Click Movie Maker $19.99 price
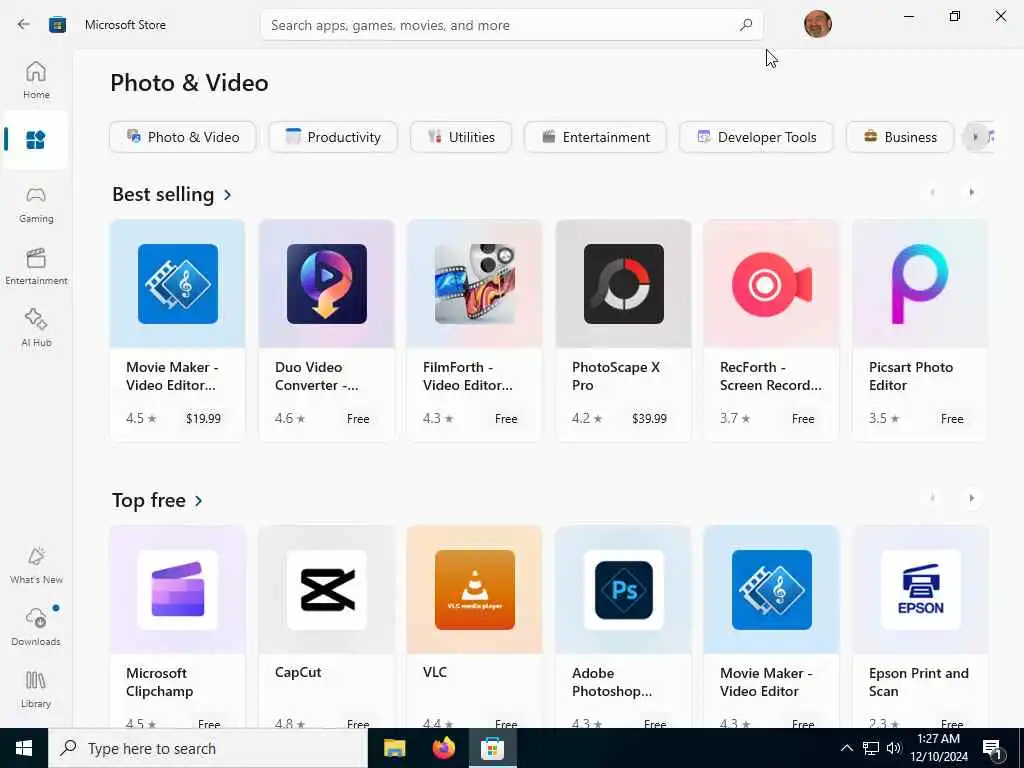This screenshot has height=768, width=1024. tap(203, 419)
